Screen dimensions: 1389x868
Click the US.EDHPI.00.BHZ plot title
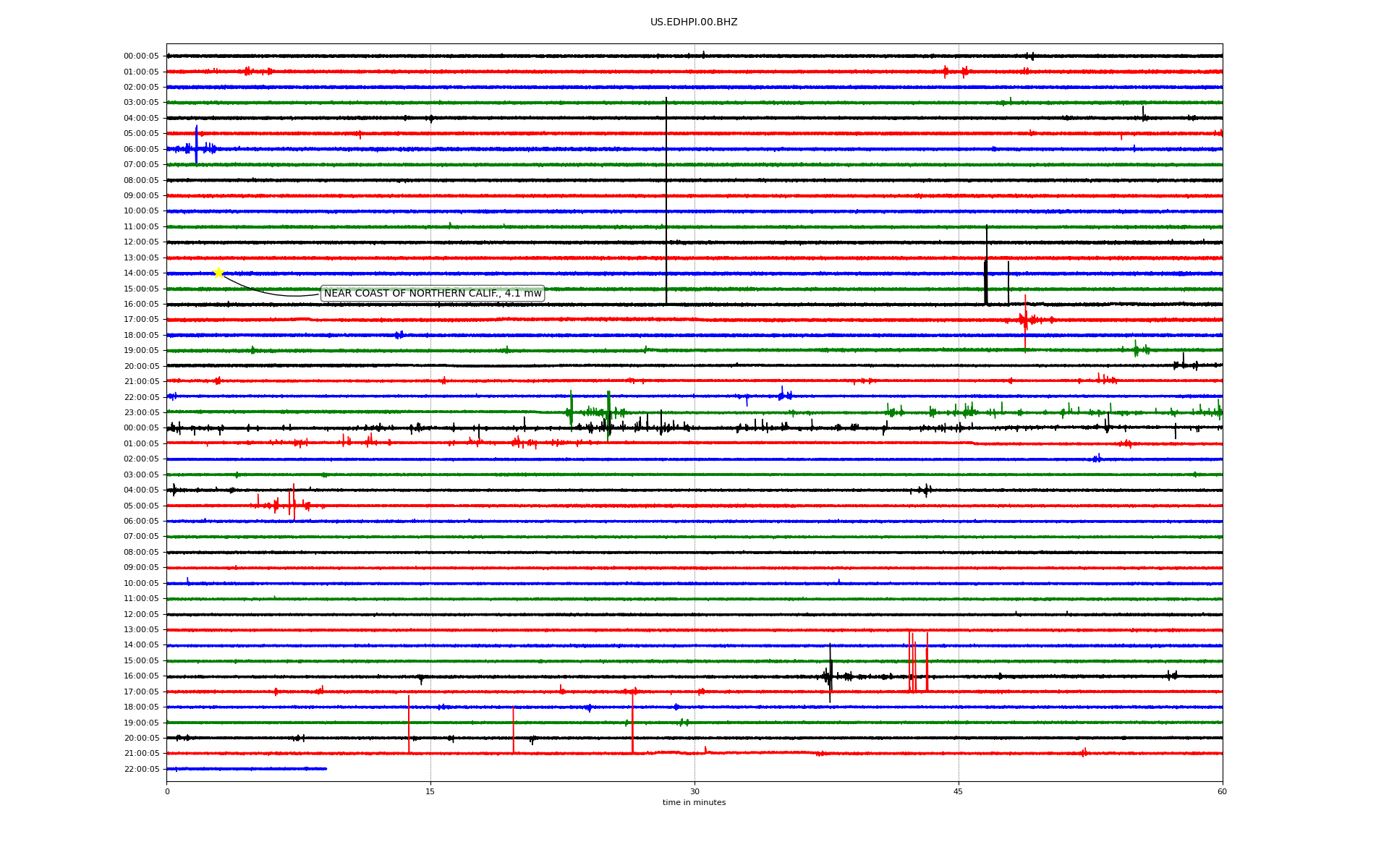tap(694, 22)
